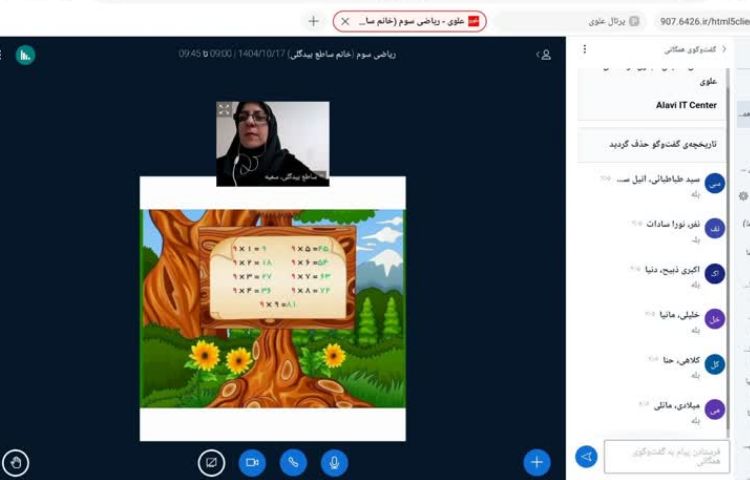Open the green connection status icon

(25, 55)
